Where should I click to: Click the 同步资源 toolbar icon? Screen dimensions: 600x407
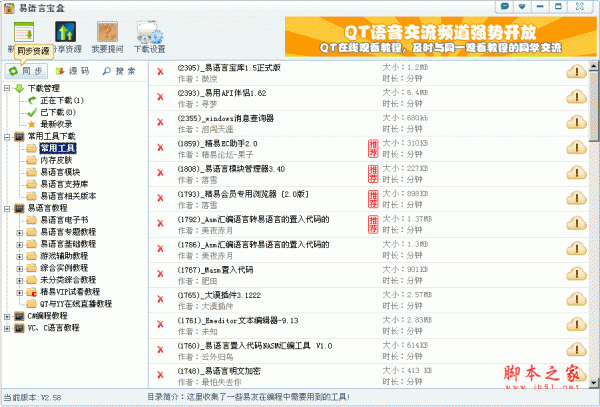pos(24,32)
